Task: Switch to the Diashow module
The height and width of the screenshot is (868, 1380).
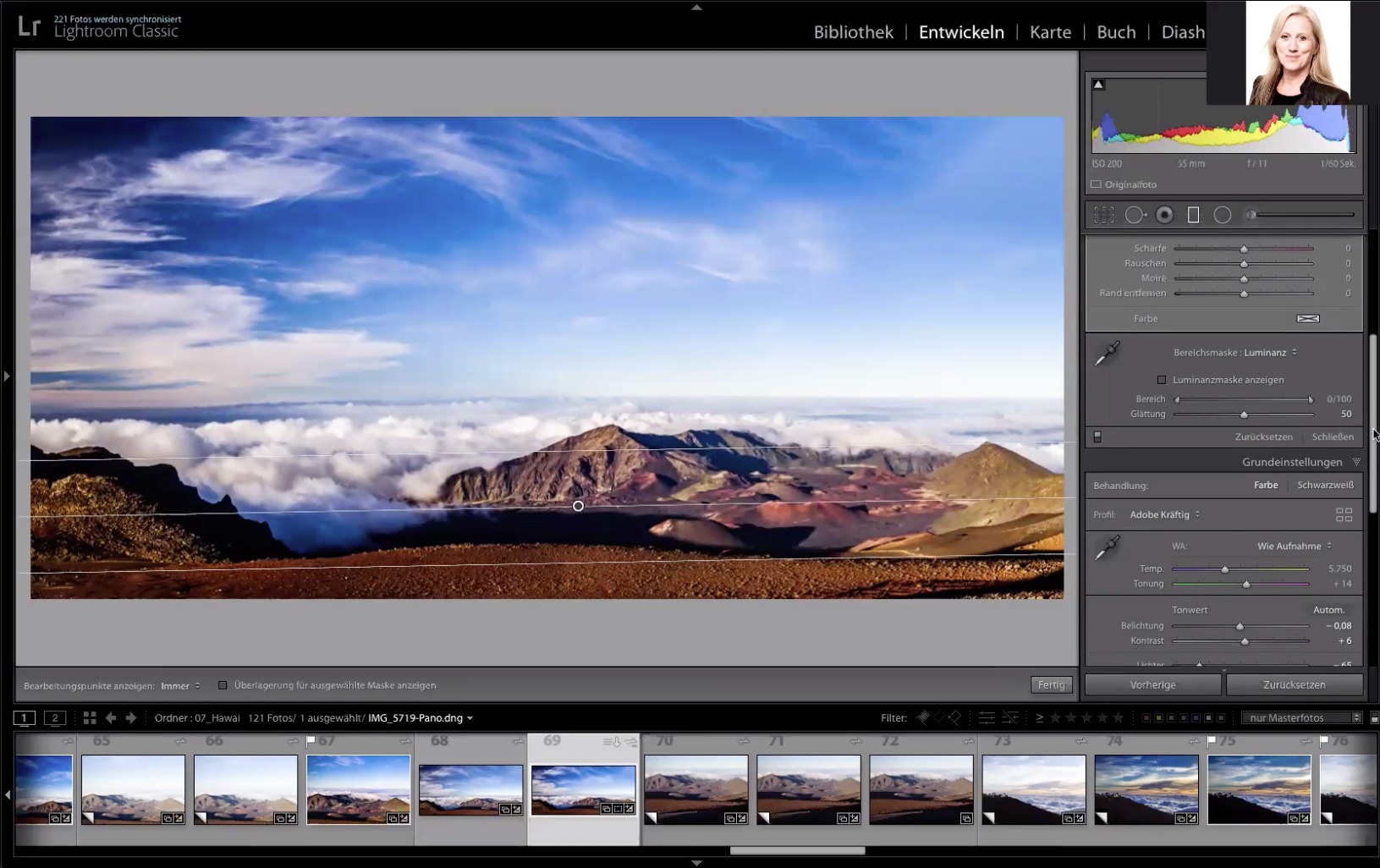Action: click(1183, 31)
